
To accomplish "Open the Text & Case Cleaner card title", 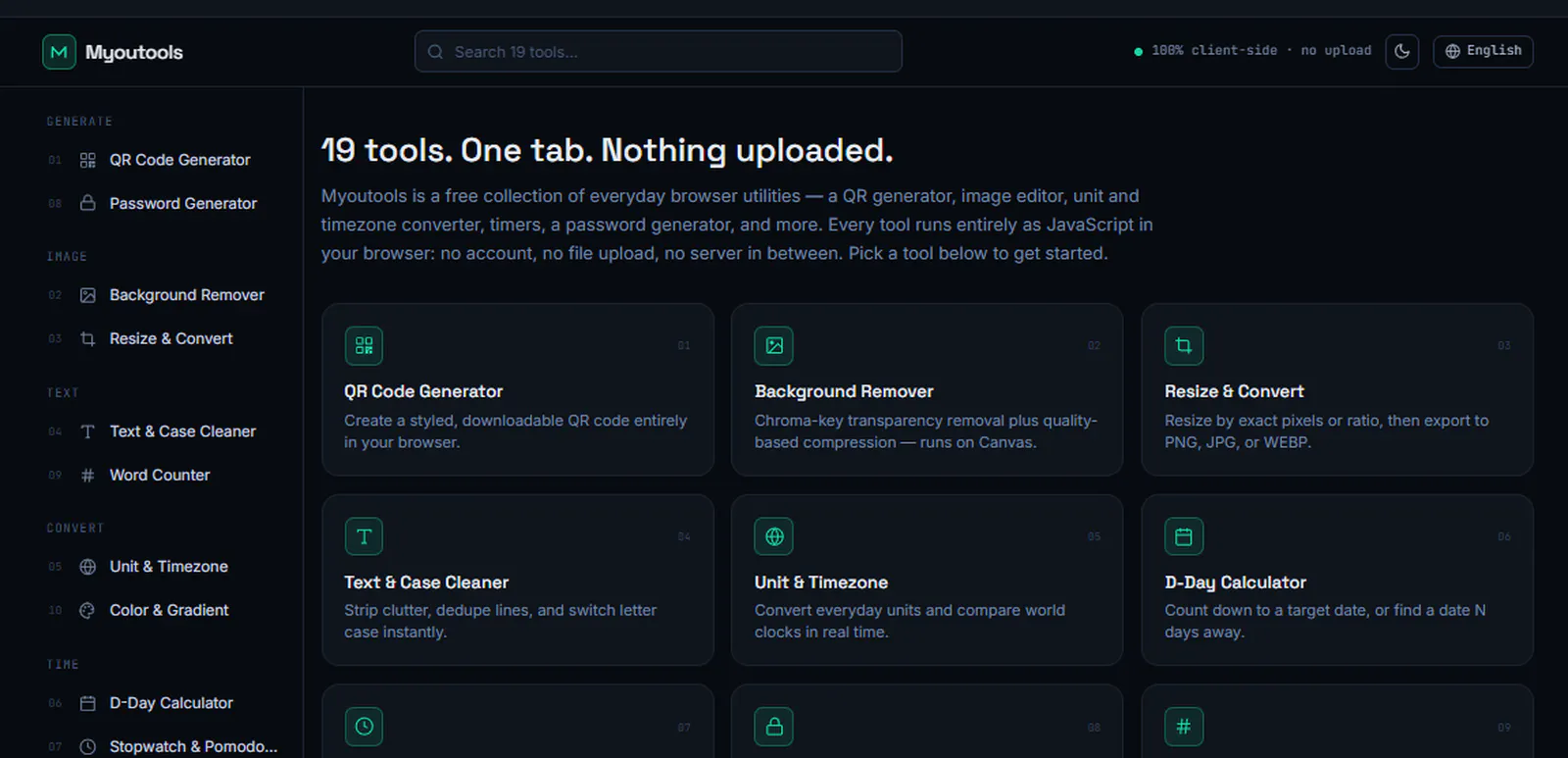I will [426, 582].
